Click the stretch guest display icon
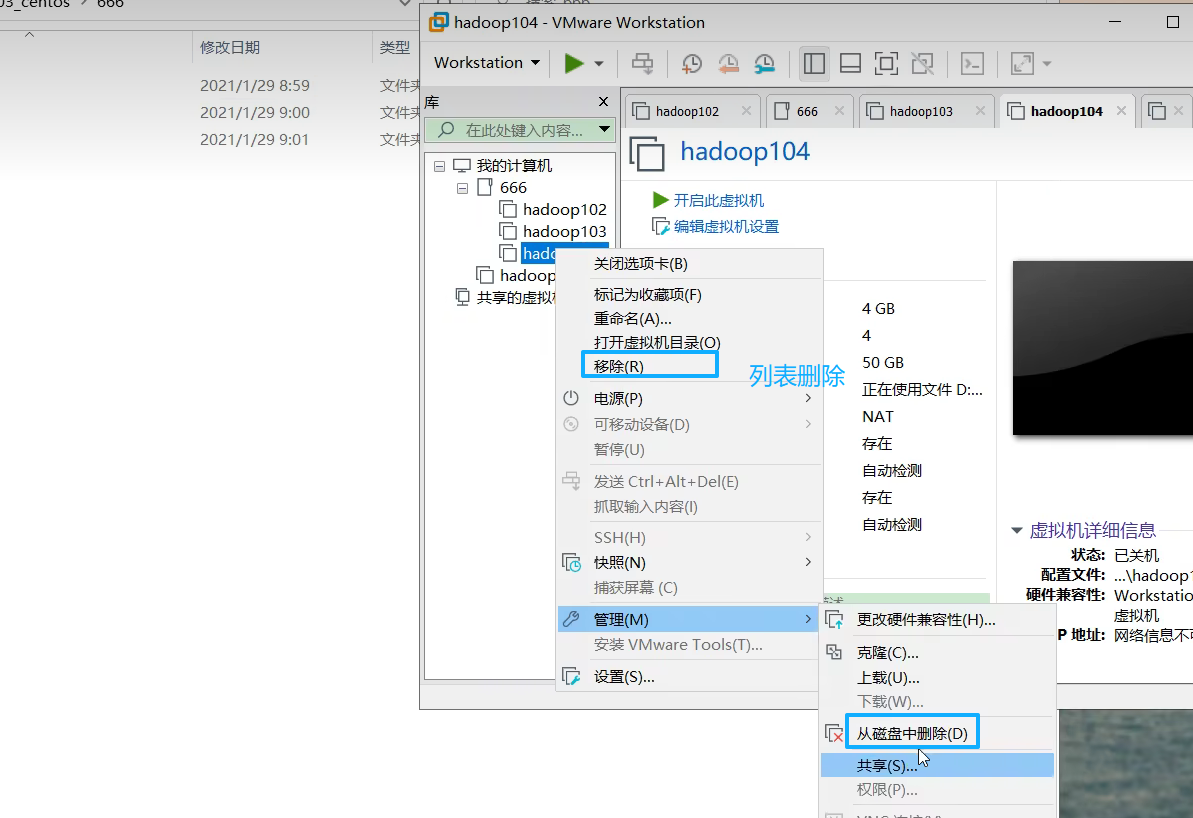The width and height of the screenshot is (1193, 818). (1022, 63)
